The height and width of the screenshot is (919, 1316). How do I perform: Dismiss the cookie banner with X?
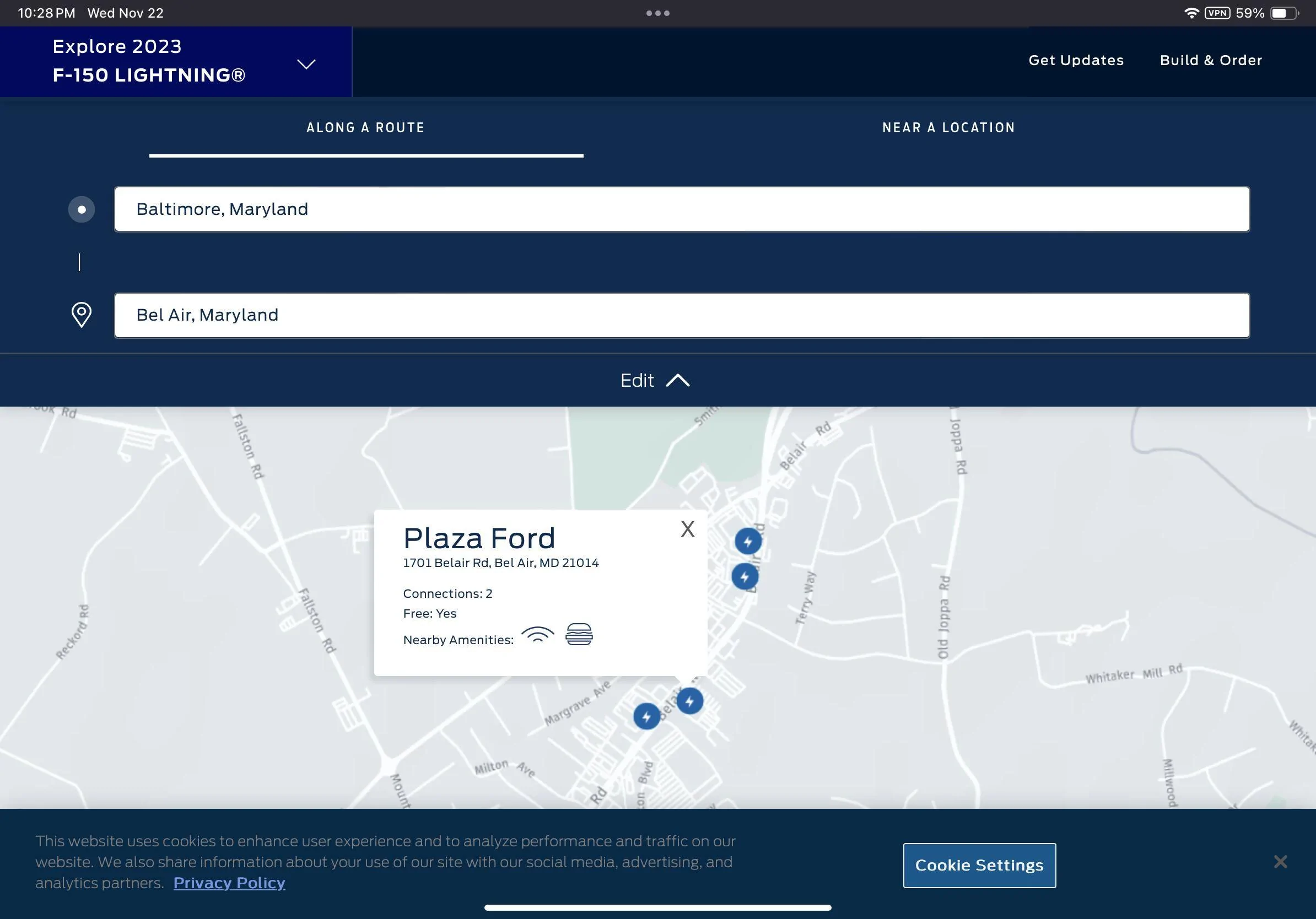coord(1281,861)
